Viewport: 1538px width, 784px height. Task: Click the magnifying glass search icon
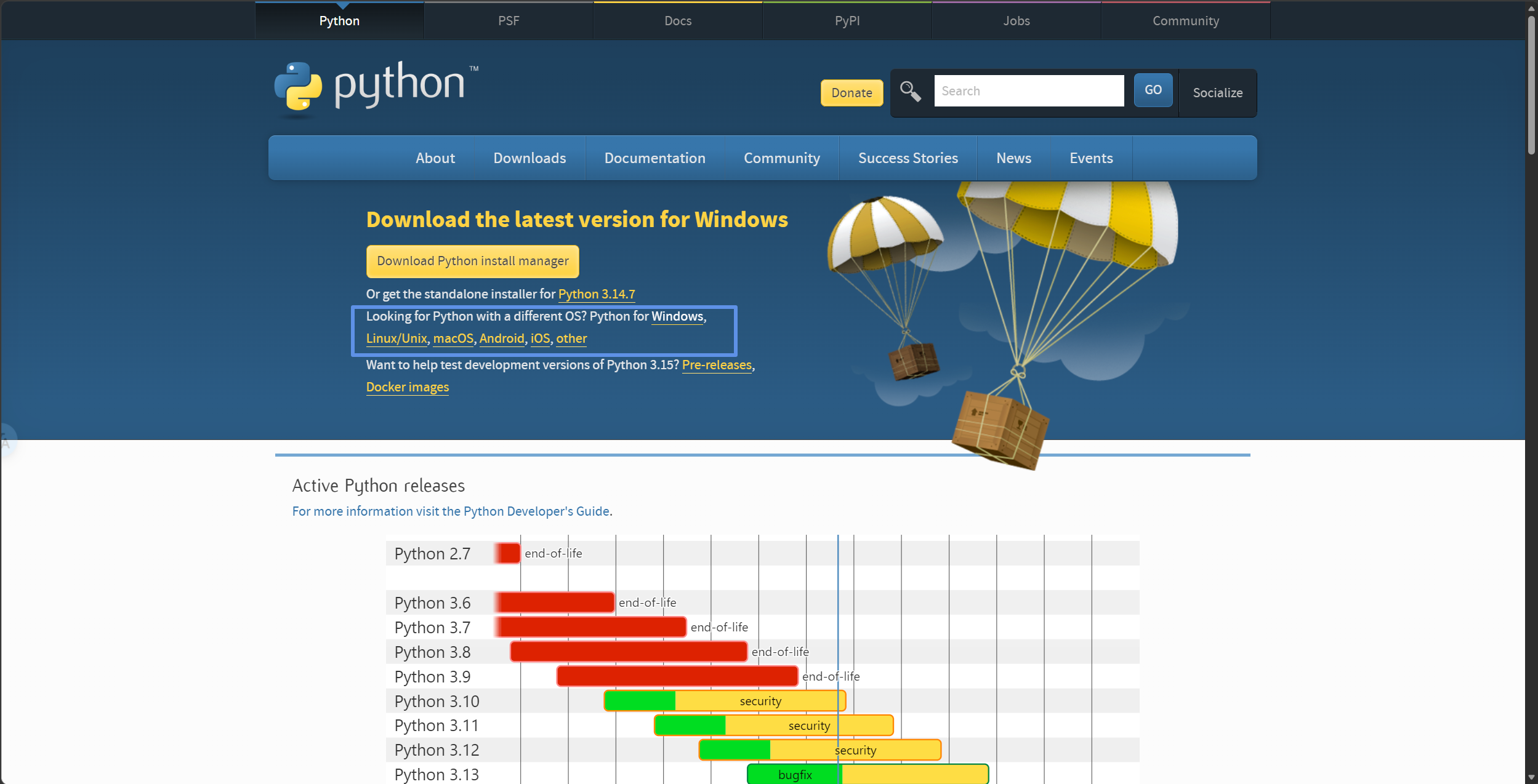pos(910,91)
